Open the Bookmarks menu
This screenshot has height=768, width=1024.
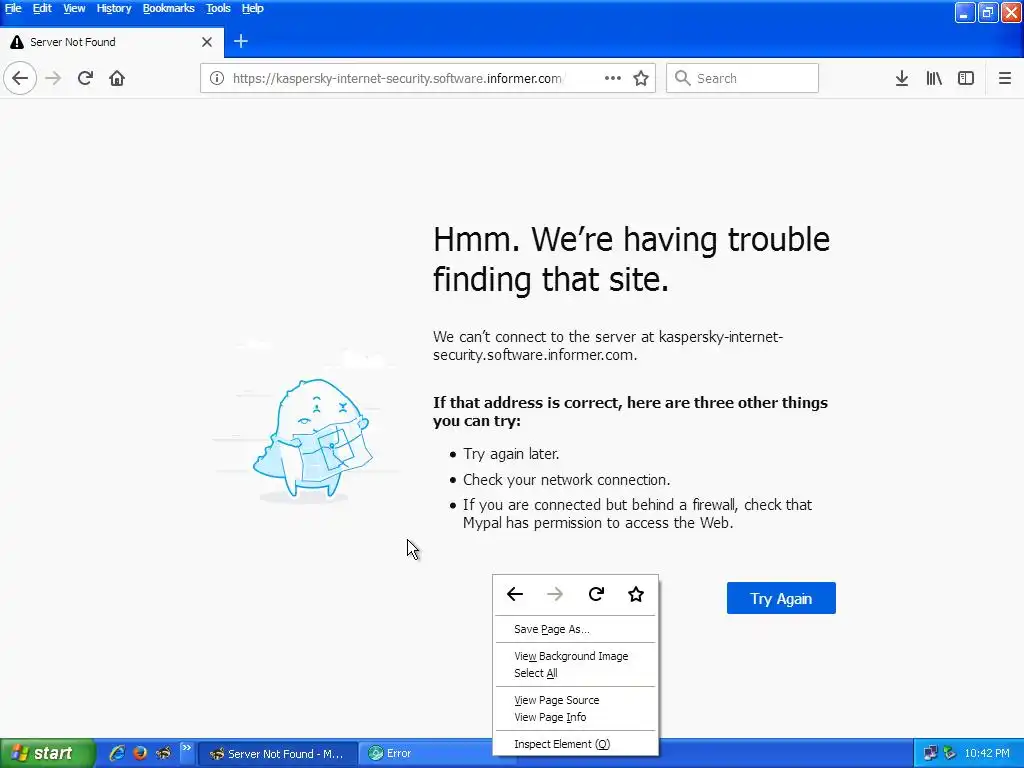[x=168, y=8]
